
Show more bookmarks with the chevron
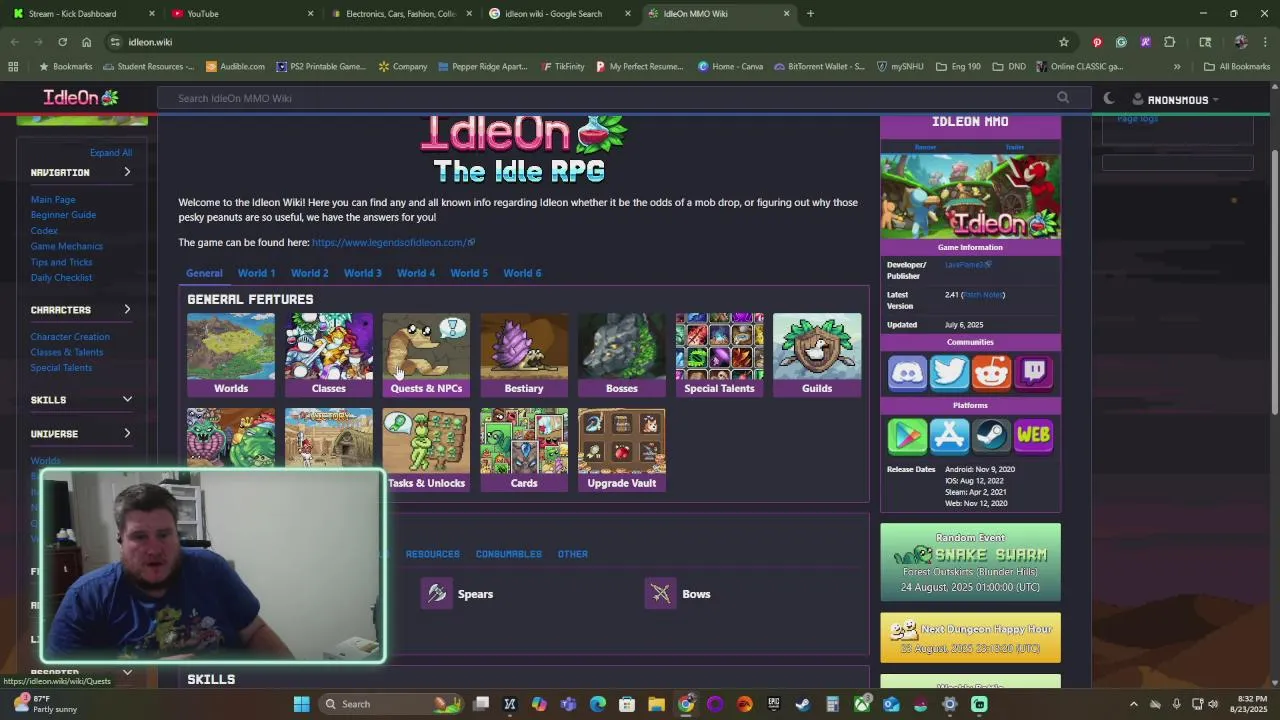click(1177, 67)
